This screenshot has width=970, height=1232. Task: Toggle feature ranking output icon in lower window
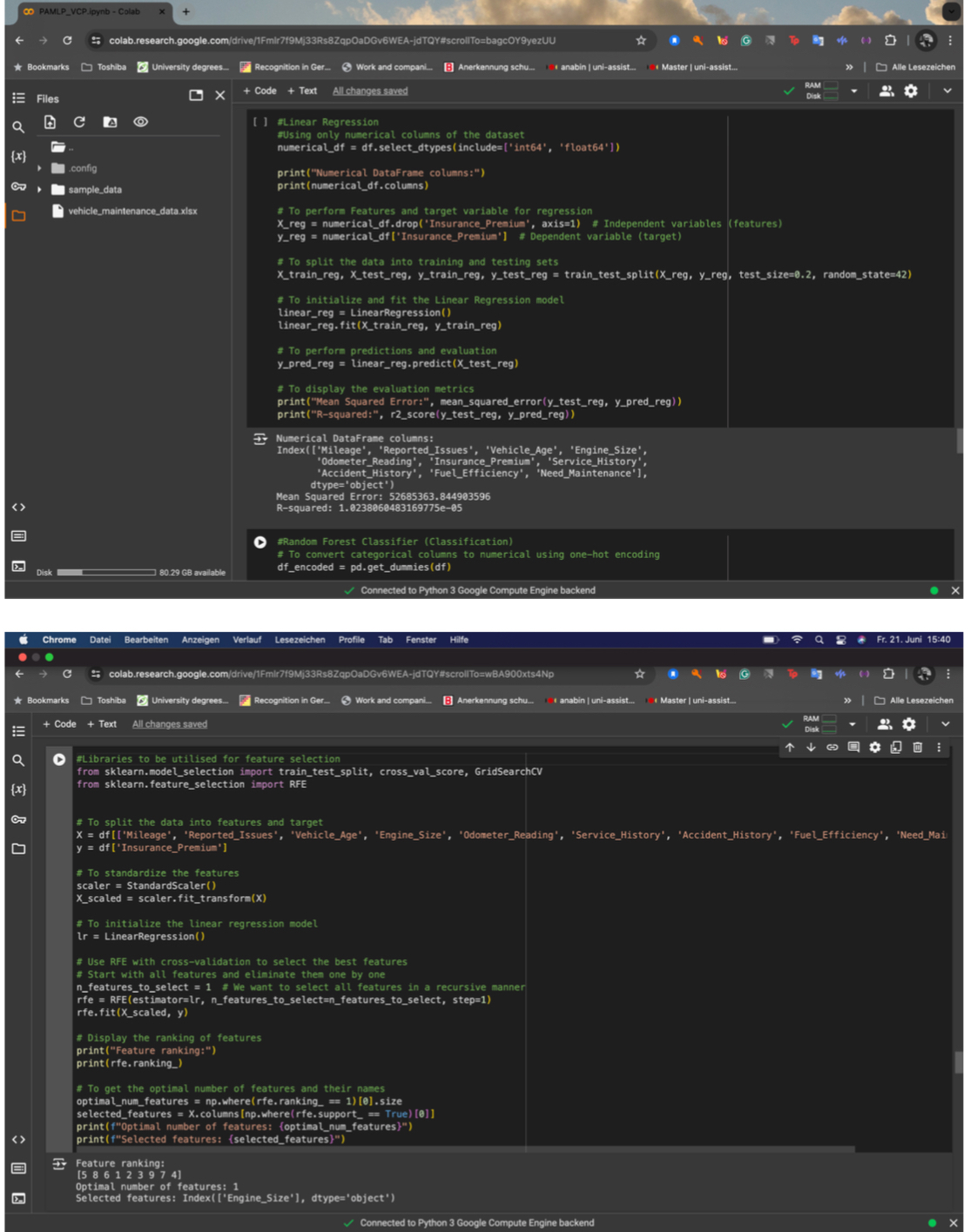(x=58, y=1164)
